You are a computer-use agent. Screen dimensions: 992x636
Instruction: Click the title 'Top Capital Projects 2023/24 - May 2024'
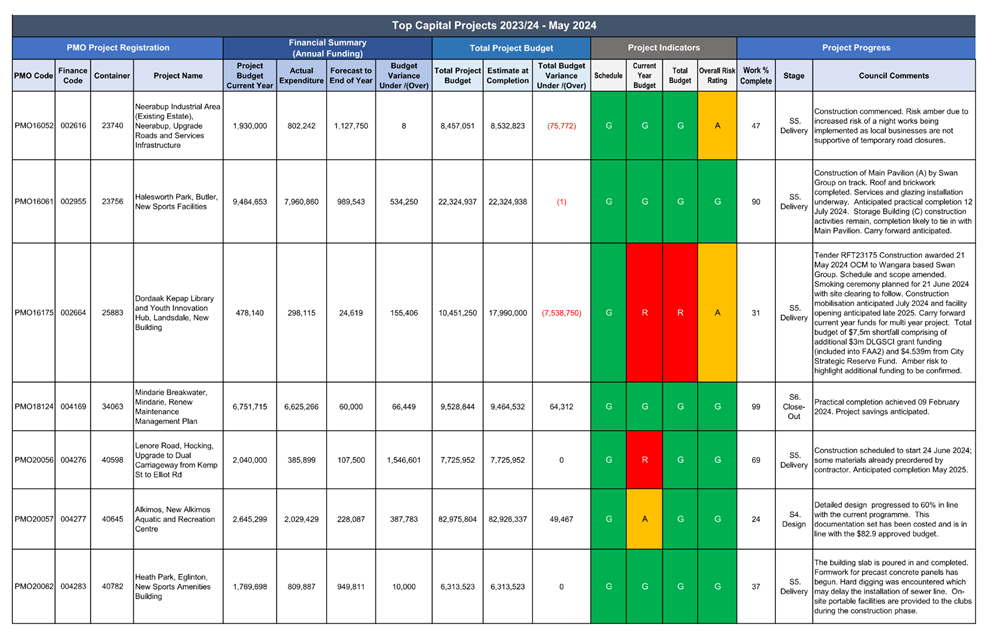pyautogui.click(x=495, y=26)
